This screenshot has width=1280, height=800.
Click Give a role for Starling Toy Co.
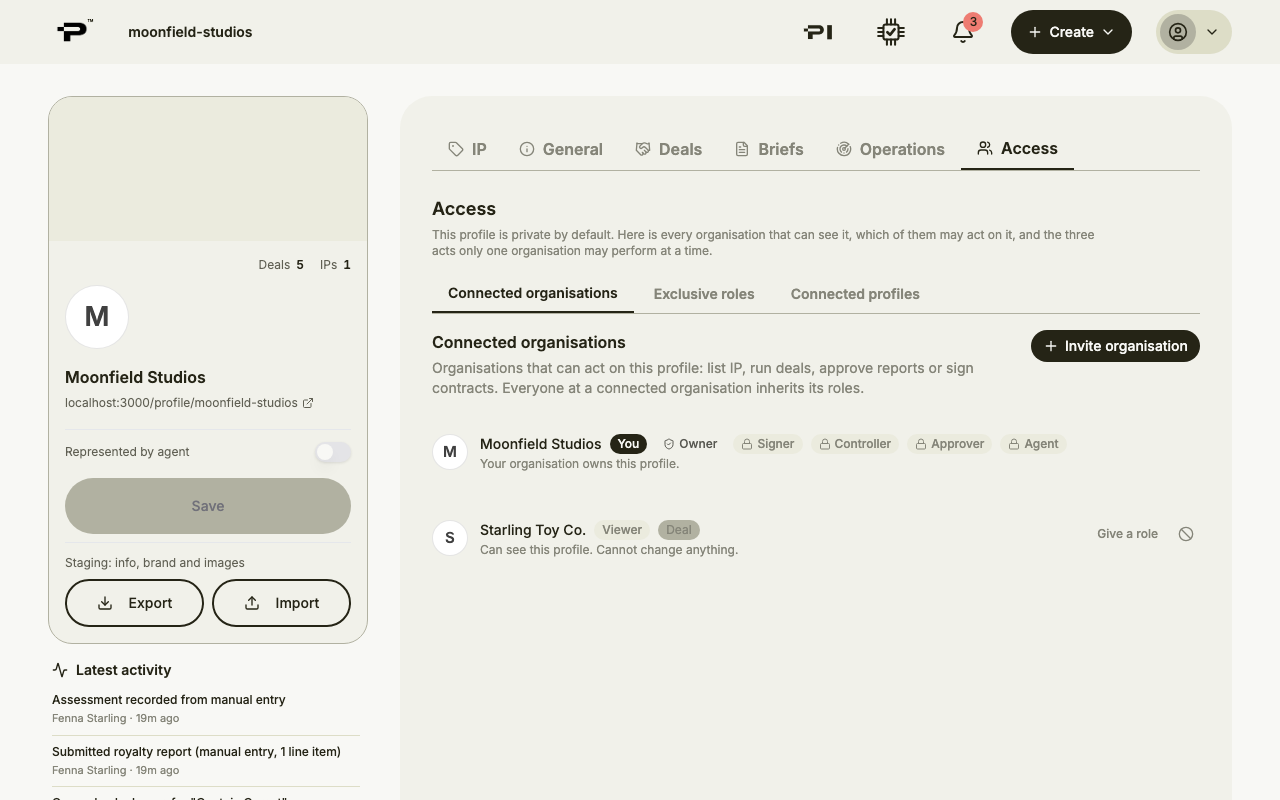(x=1127, y=534)
